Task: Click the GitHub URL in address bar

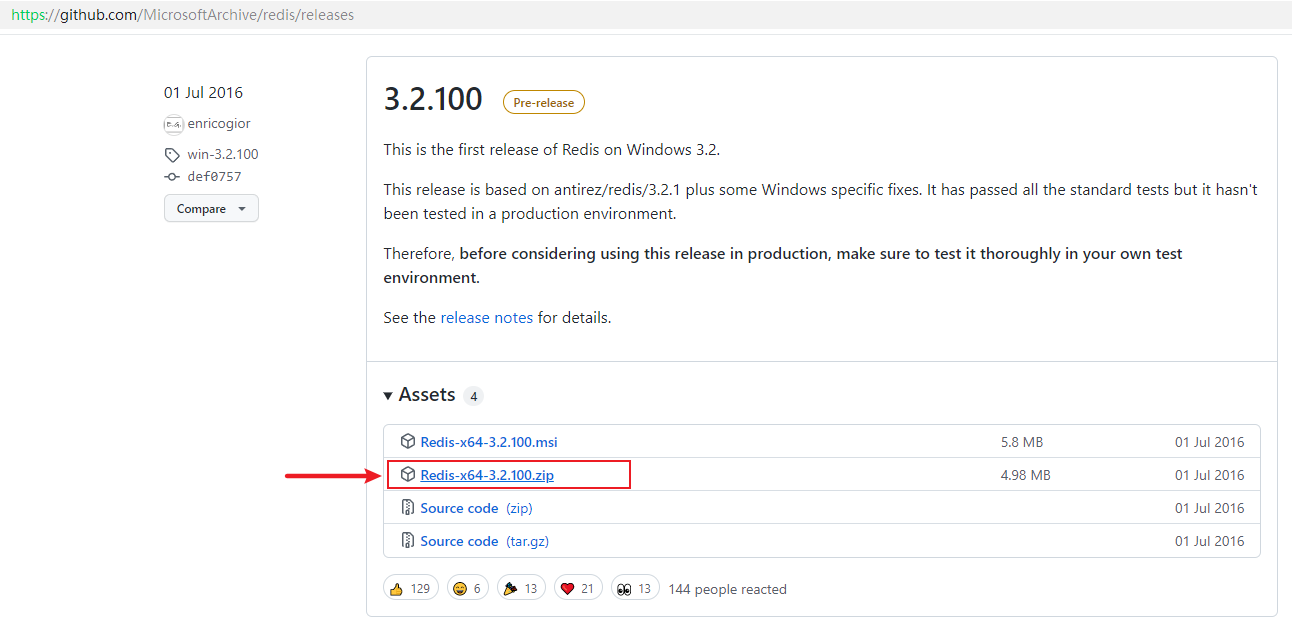Action: tap(182, 15)
